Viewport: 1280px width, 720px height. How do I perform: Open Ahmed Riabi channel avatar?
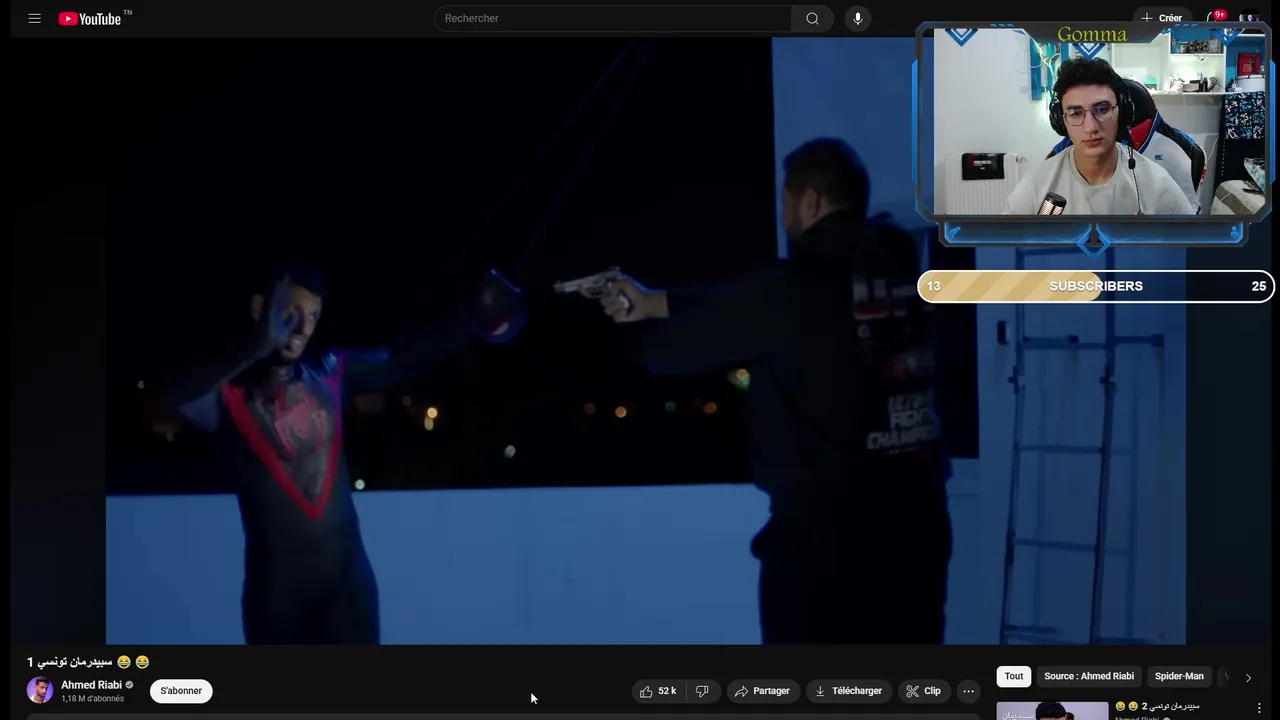[x=40, y=690]
